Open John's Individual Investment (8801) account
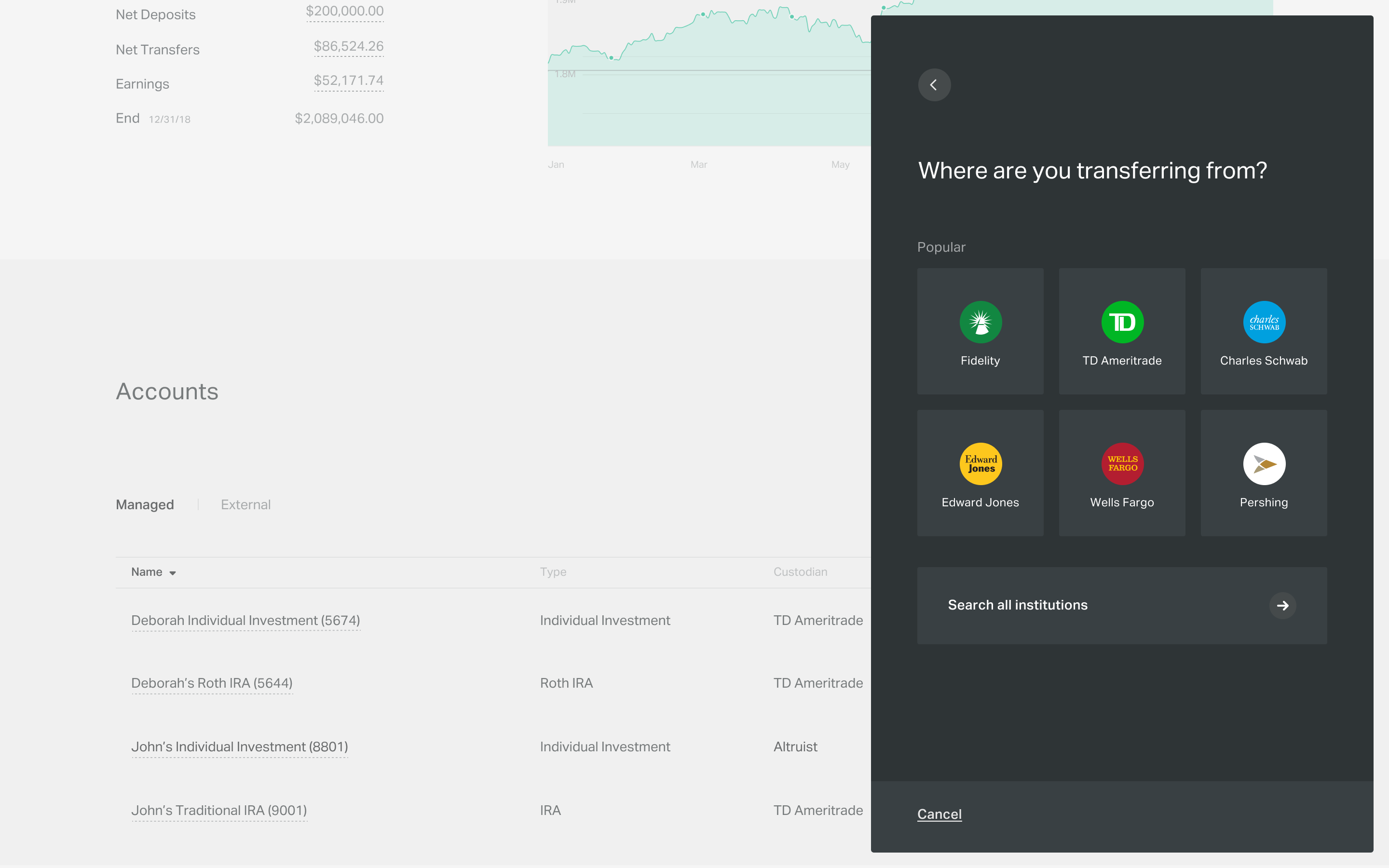 click(x=239, y=747)
